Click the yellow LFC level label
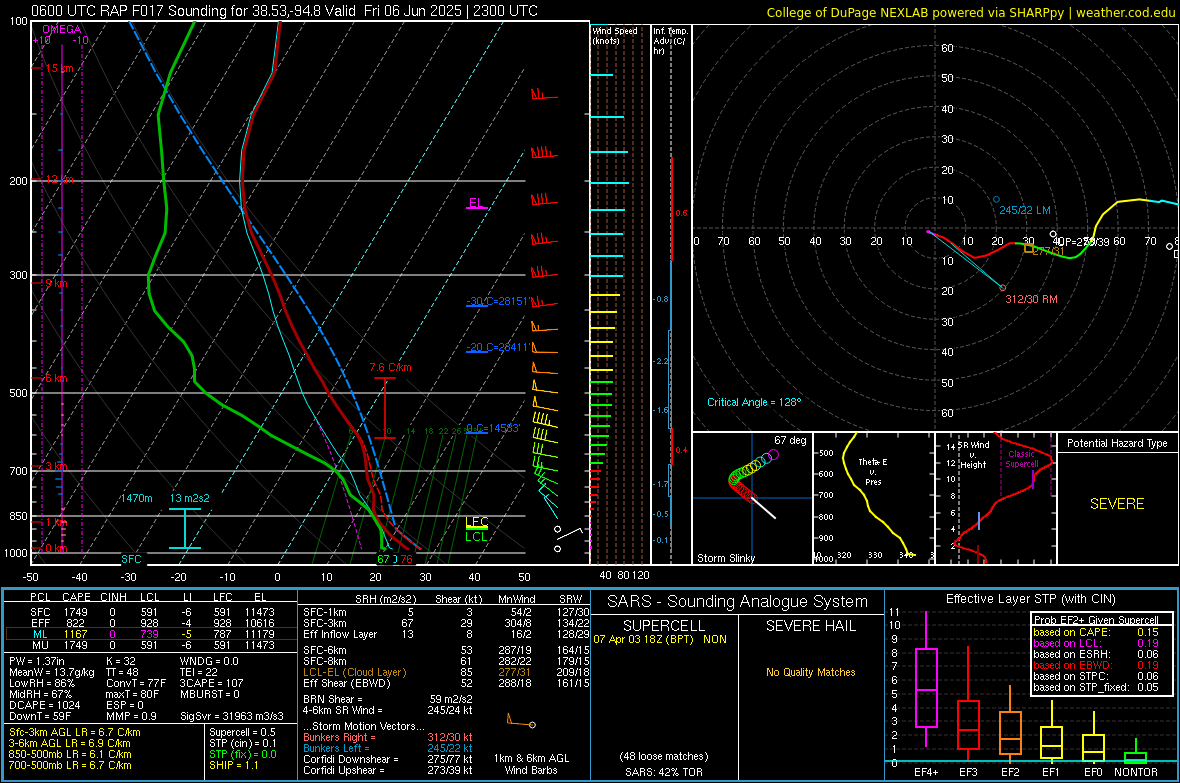This screenshot has height=783, width=1180. pos(476,522)
